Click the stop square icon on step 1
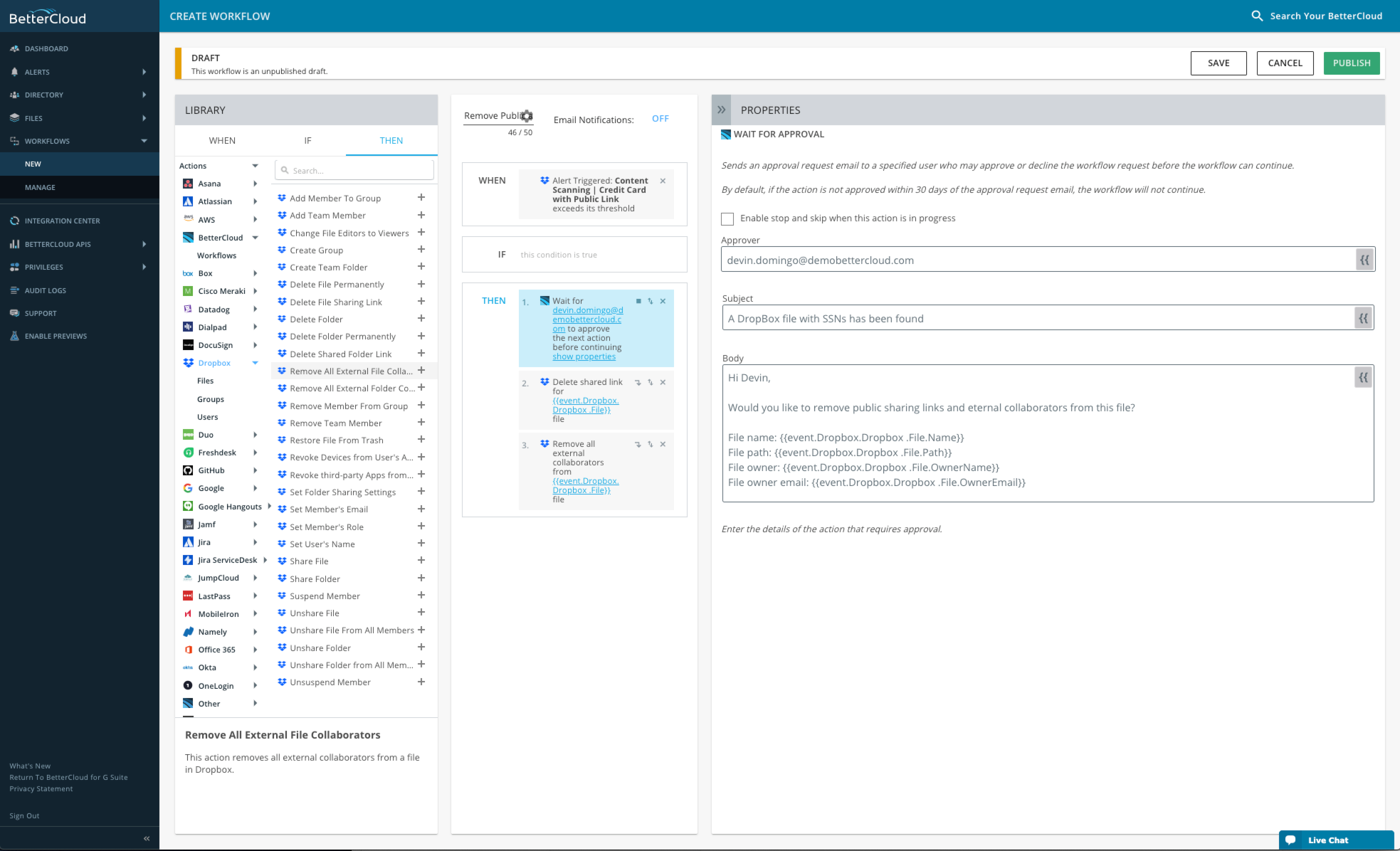Image resolution: width=1400 pixels, height=851 pixels. coord(638,302)
